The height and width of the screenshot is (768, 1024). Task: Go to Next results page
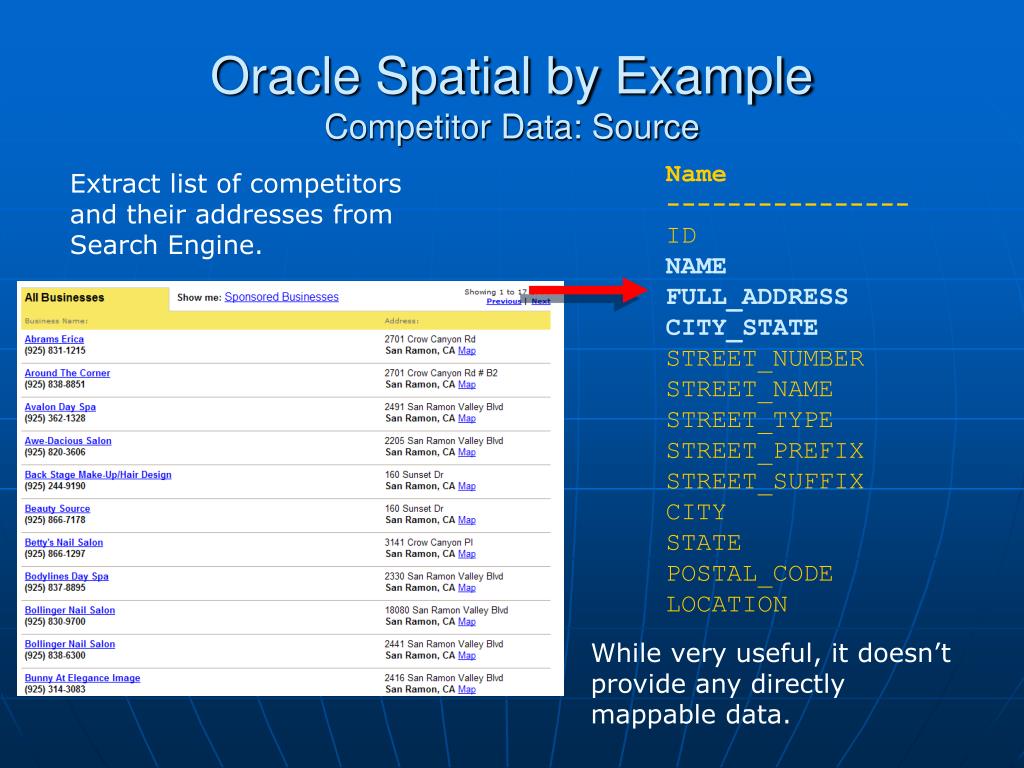[541, 301]
